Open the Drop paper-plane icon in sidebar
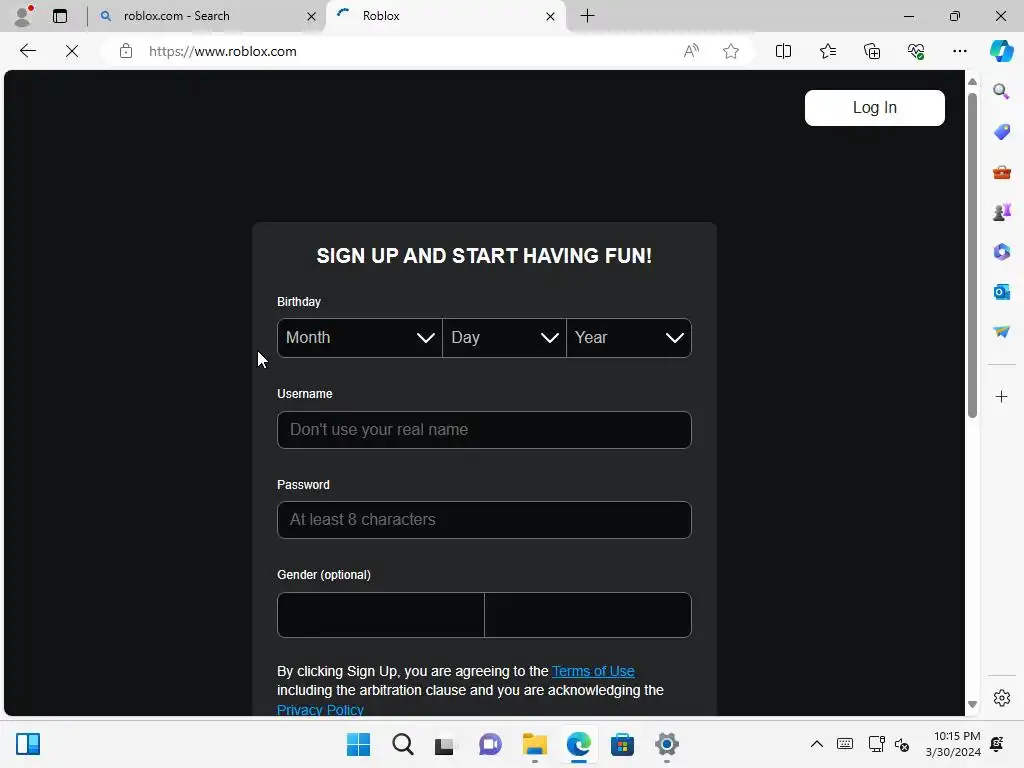This screenshot has width=1024, height=768. tap(1001, 332)
